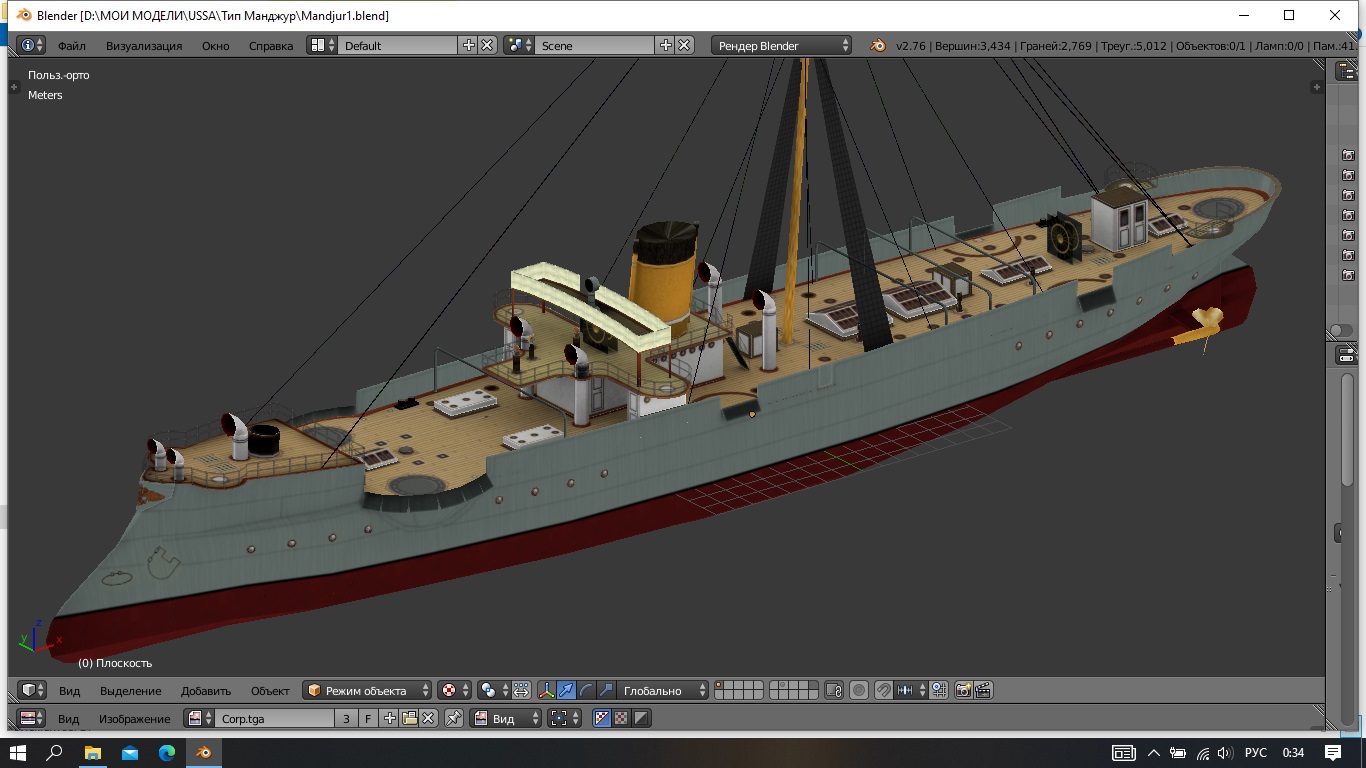Toggle snap magnet in 3D viewport header
The image size is (1366, 768).
tap(883, 690)
